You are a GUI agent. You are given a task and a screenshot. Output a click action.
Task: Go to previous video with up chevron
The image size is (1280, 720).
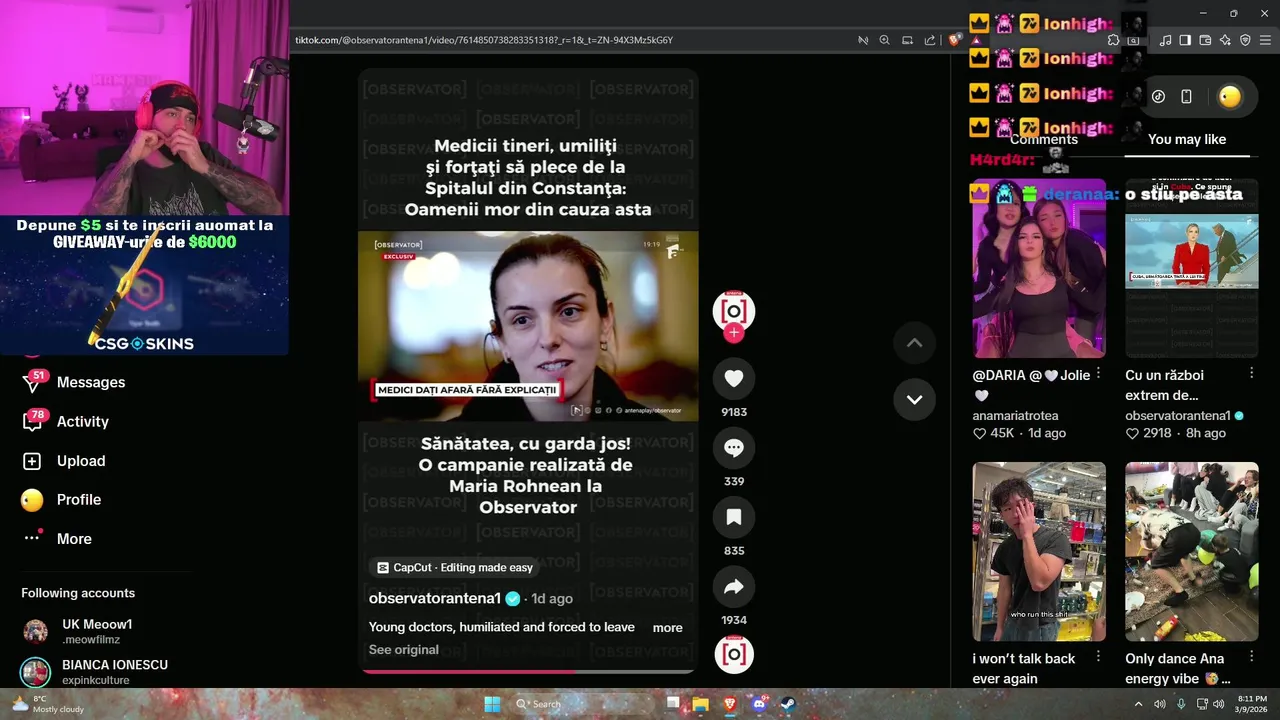[x=914, y=342]
